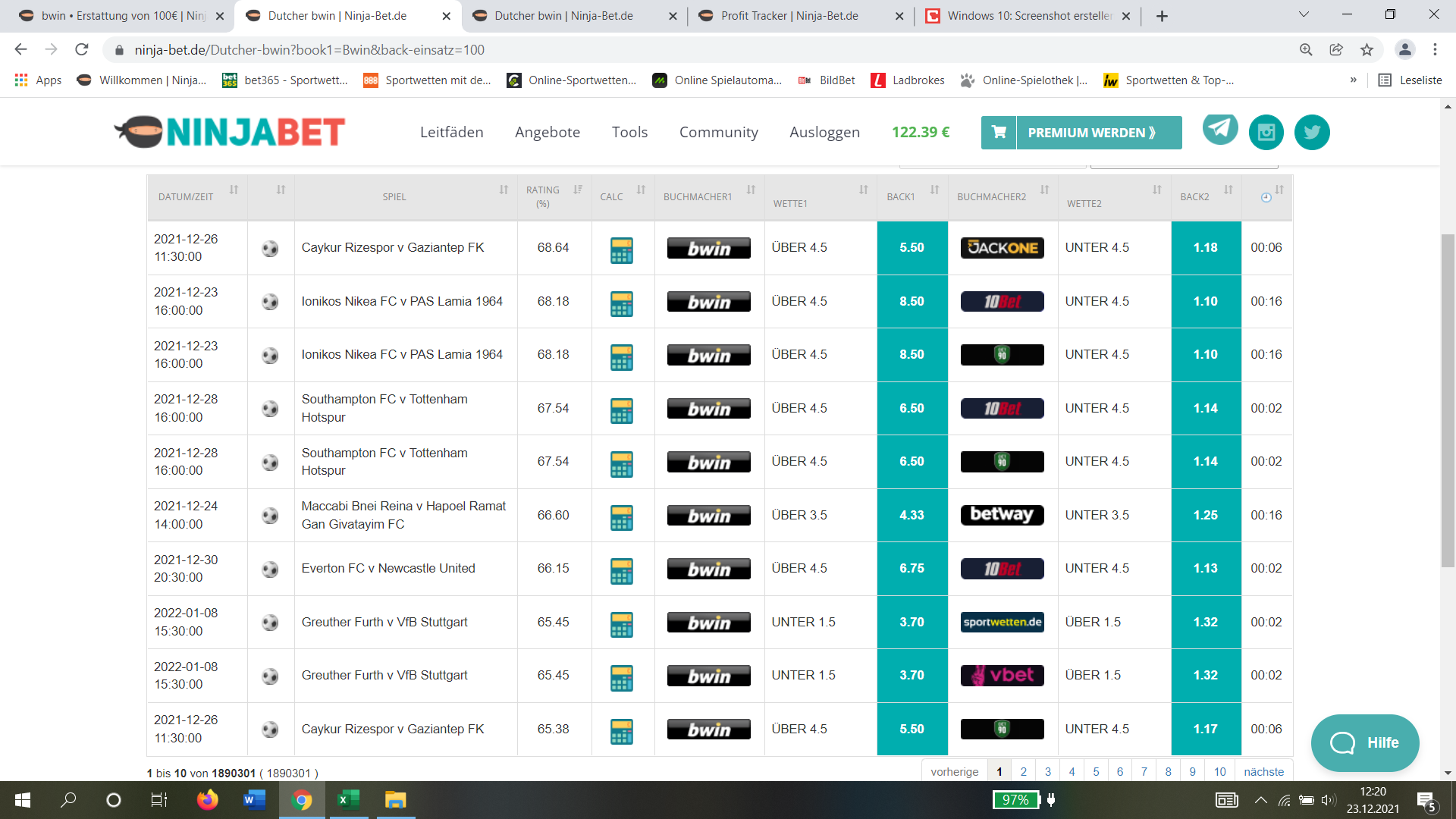The image size is (1456, 819).
Task: Click 10Bet logo in Everton row
Action: pyautogui.click(x=1002, y=569)
